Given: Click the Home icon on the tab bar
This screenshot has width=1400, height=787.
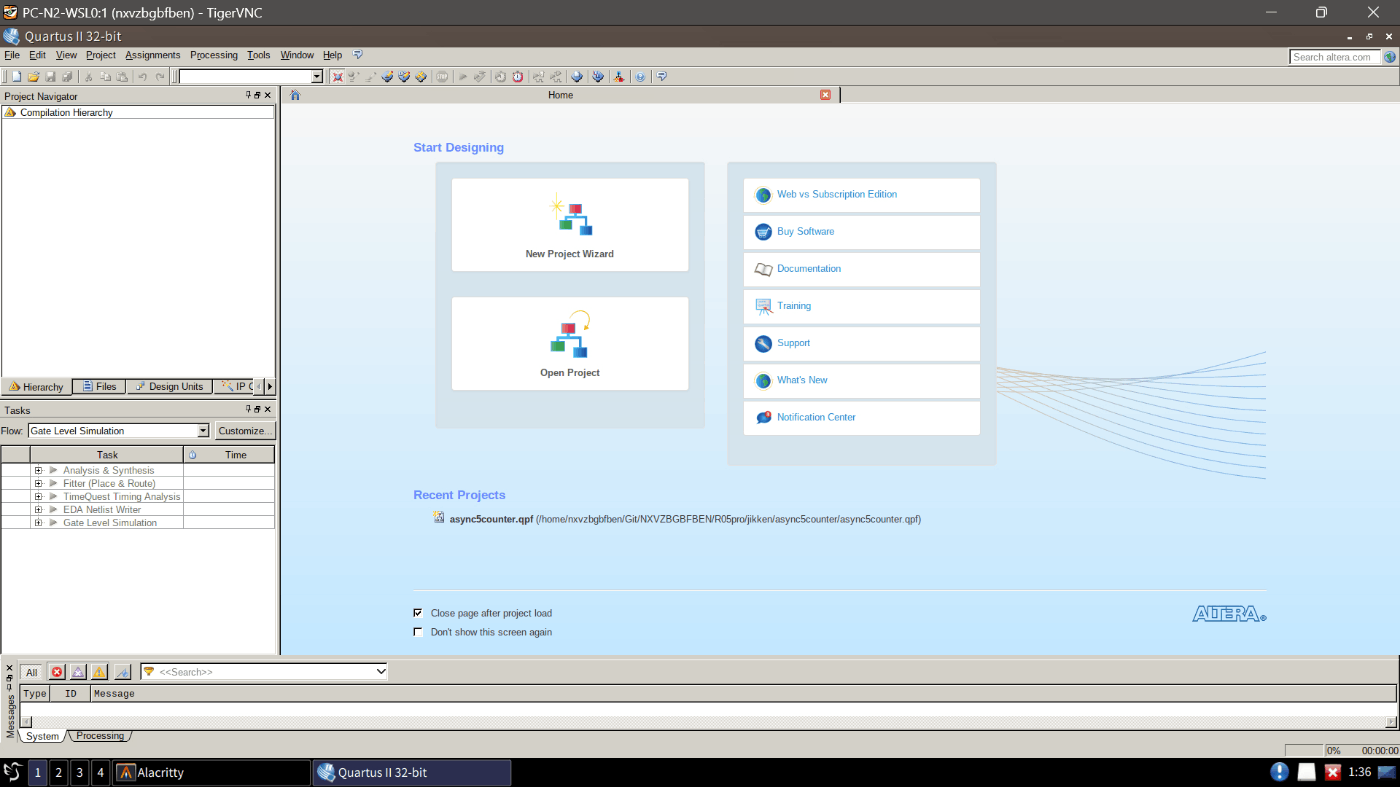Looking at the screenshot, I should tap(294, 95).
